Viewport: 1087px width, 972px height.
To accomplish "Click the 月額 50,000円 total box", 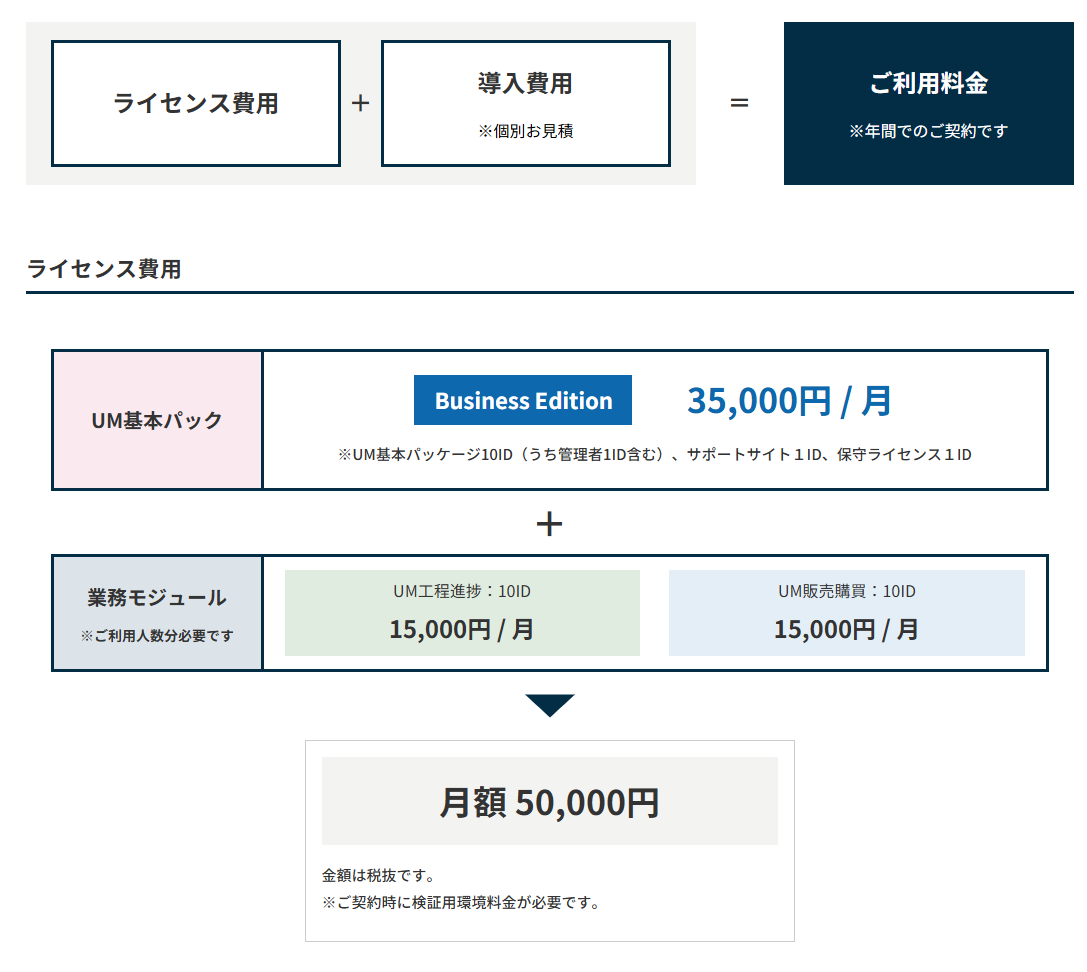I will [x=549, y=802].
